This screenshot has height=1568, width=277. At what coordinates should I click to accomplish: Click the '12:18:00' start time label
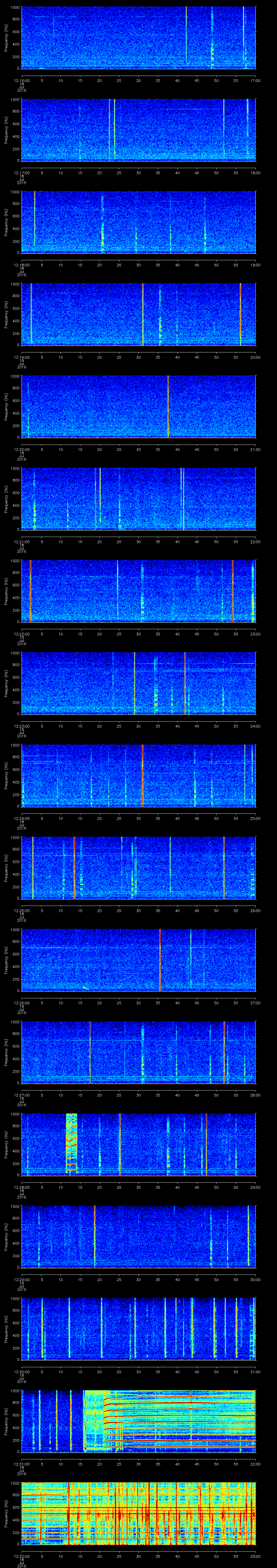point(21,264)
